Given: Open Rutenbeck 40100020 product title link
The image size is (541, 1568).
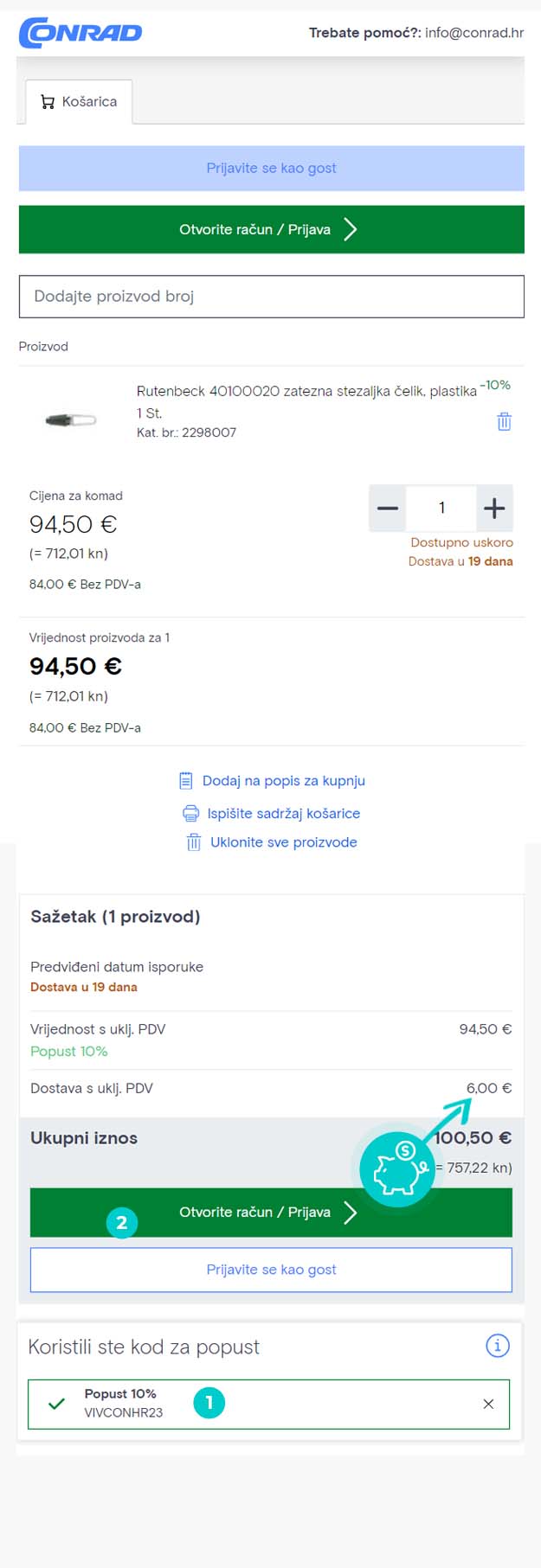Looking at the screenshot, I should (x=306, y=391).
